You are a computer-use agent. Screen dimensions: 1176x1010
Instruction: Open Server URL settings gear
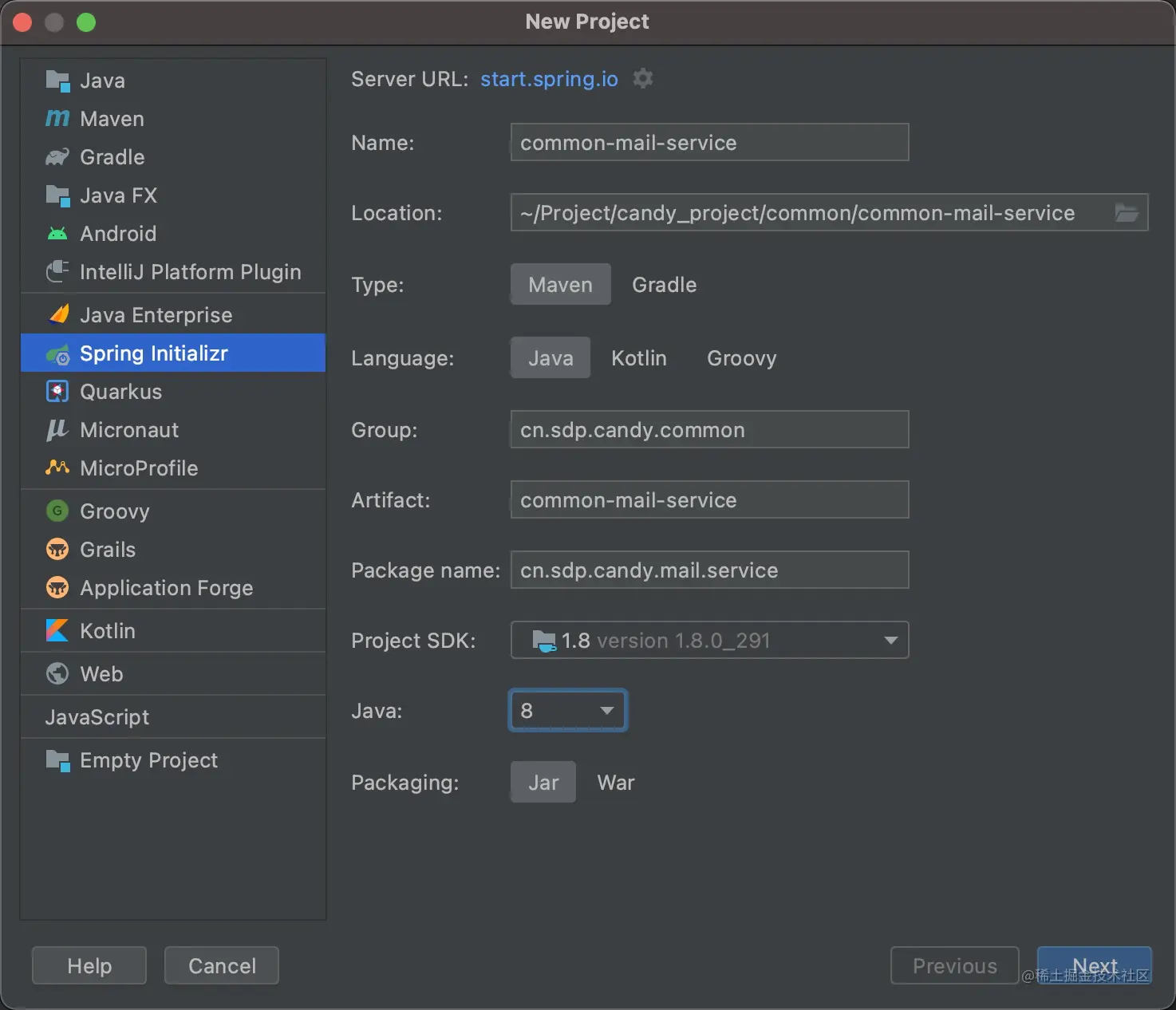[x=643, y=78]
